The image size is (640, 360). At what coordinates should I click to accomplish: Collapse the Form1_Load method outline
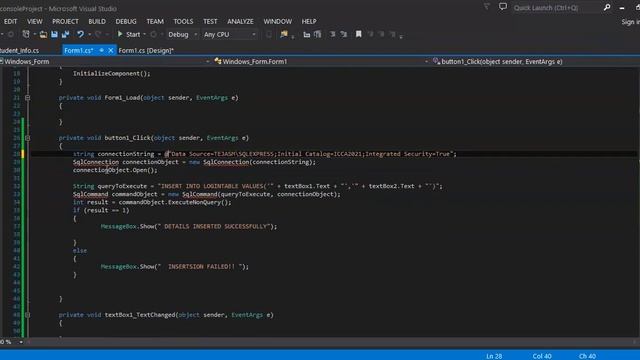(x=27, y=98)
